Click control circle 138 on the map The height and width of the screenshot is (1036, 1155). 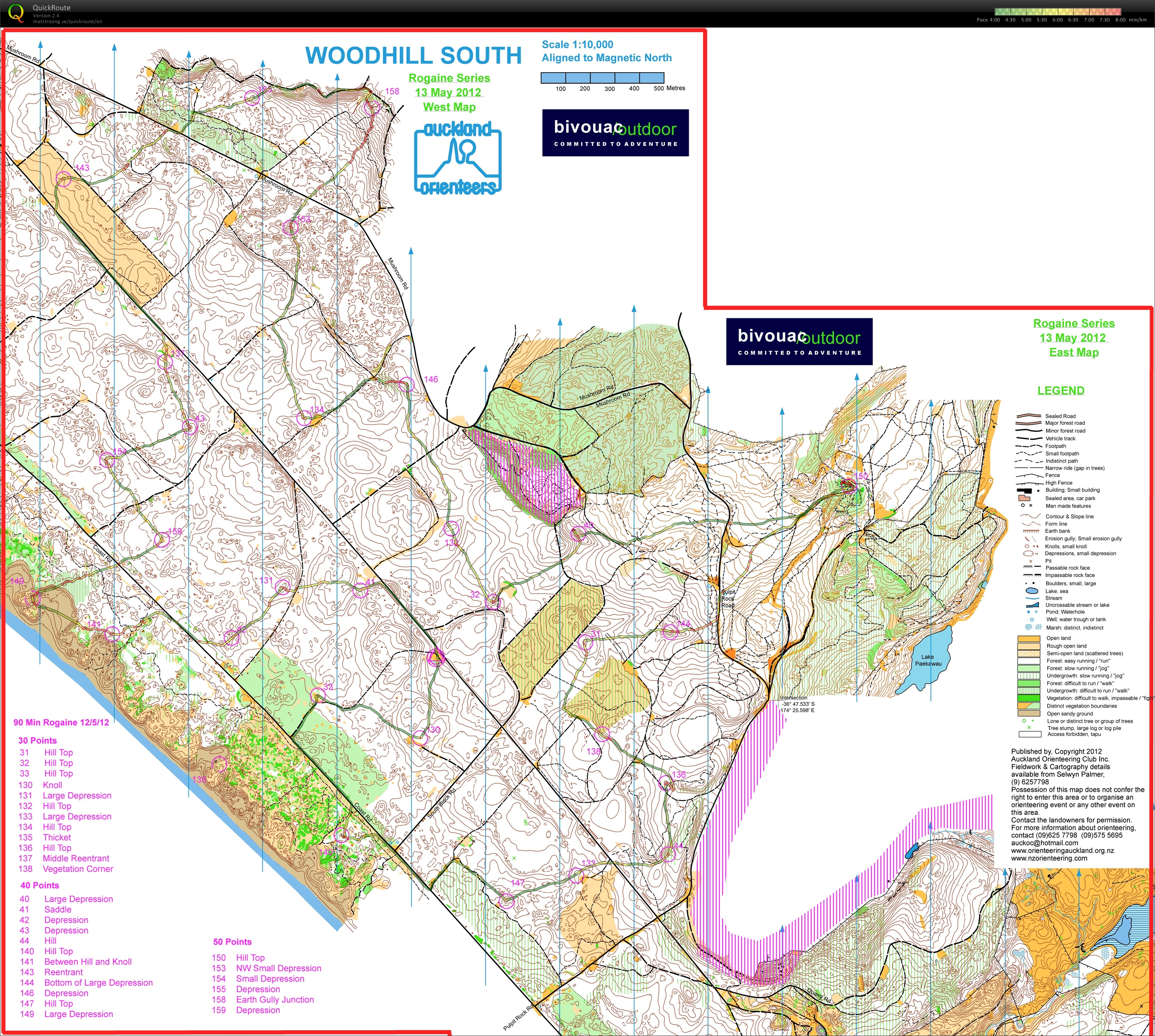point(602,734)
